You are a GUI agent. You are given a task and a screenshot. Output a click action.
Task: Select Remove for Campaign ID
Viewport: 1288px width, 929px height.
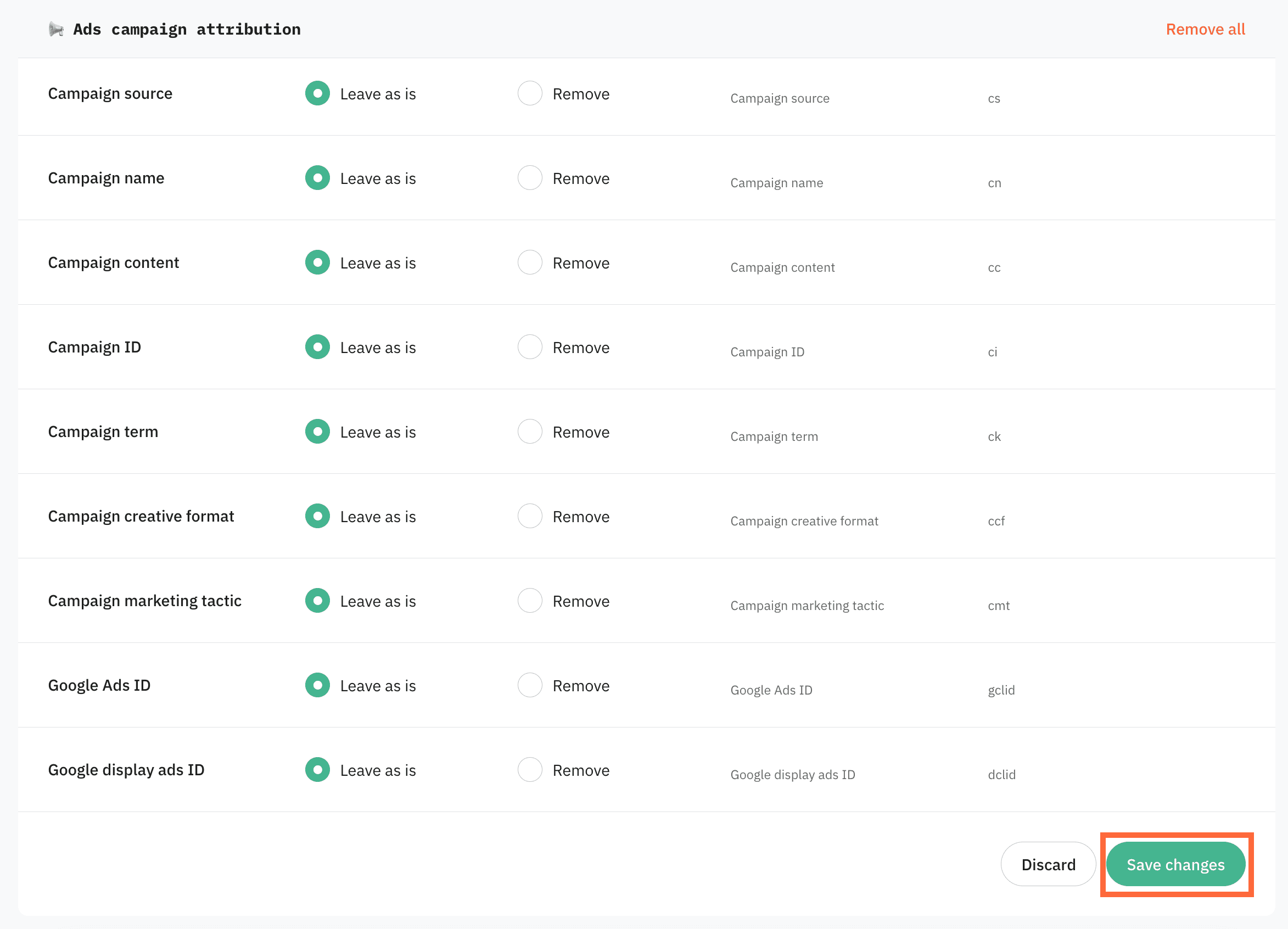530,348
